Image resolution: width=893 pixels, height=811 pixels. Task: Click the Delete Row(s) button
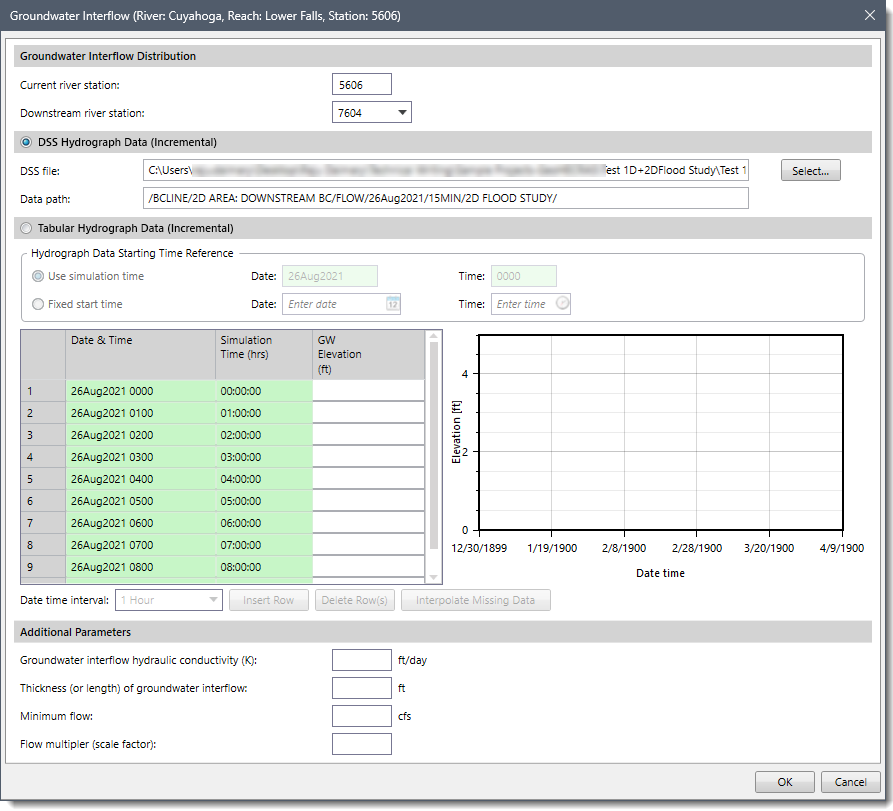click(x=355, y=600)
